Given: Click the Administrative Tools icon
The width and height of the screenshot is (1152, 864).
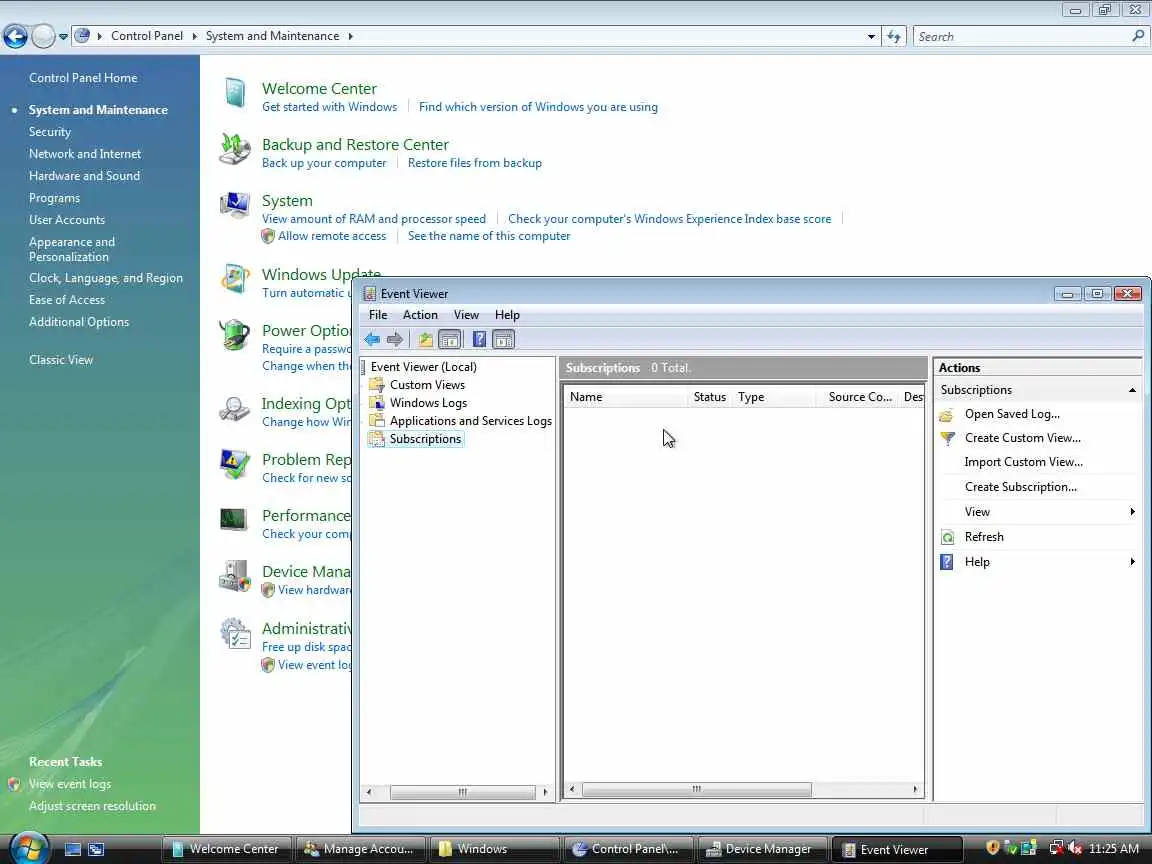Looking at the screenshot, I should click(235, 633).
